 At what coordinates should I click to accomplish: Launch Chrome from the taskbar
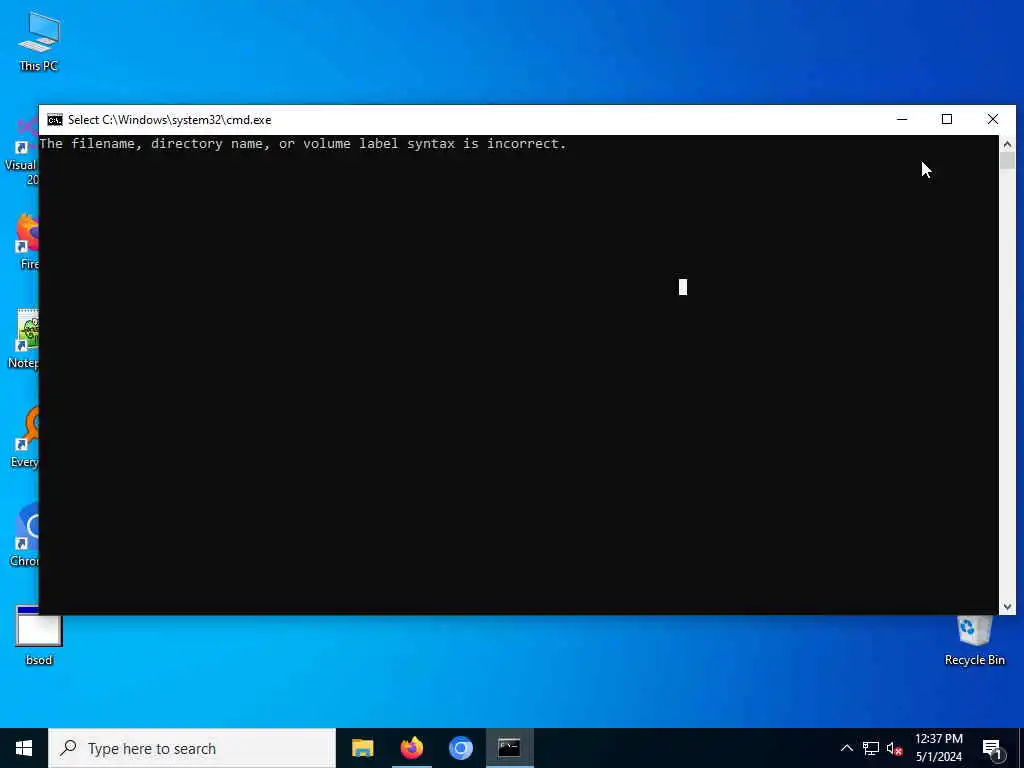point(460,748)
